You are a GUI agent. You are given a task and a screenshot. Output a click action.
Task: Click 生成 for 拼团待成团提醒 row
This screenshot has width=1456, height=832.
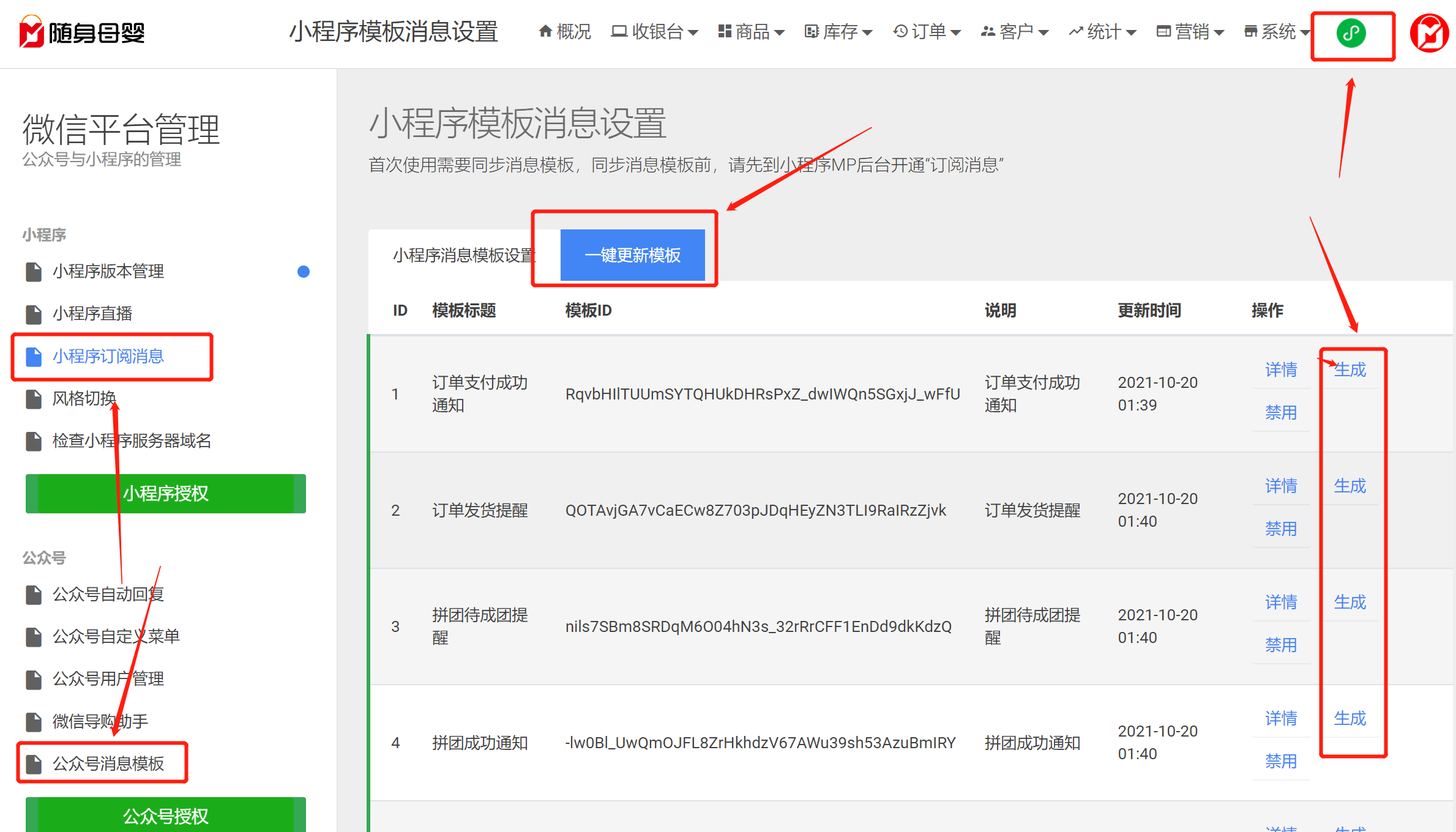coord(1350,602)
